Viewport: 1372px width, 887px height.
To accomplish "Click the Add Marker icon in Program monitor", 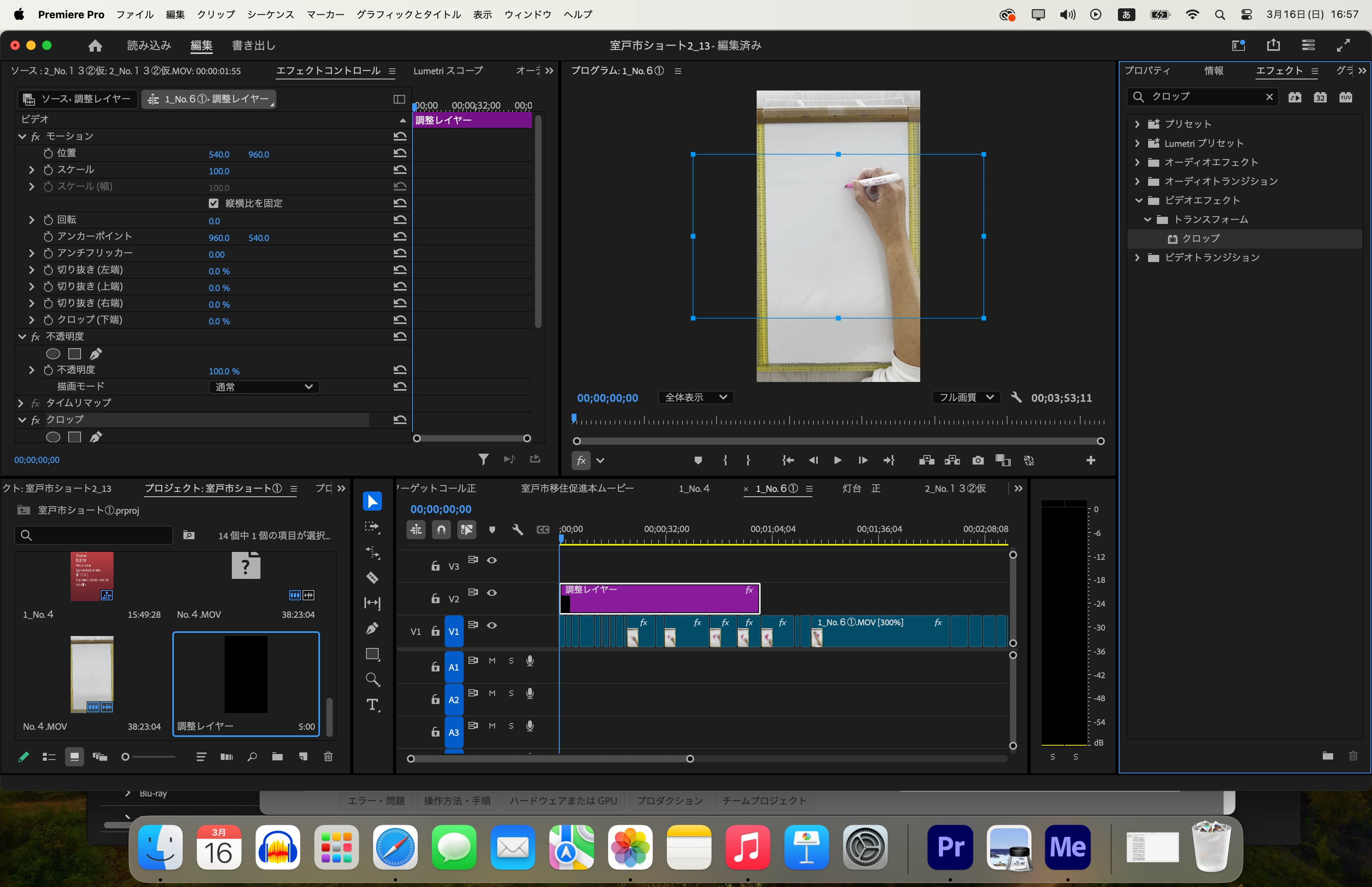I will tap(698, 460).
